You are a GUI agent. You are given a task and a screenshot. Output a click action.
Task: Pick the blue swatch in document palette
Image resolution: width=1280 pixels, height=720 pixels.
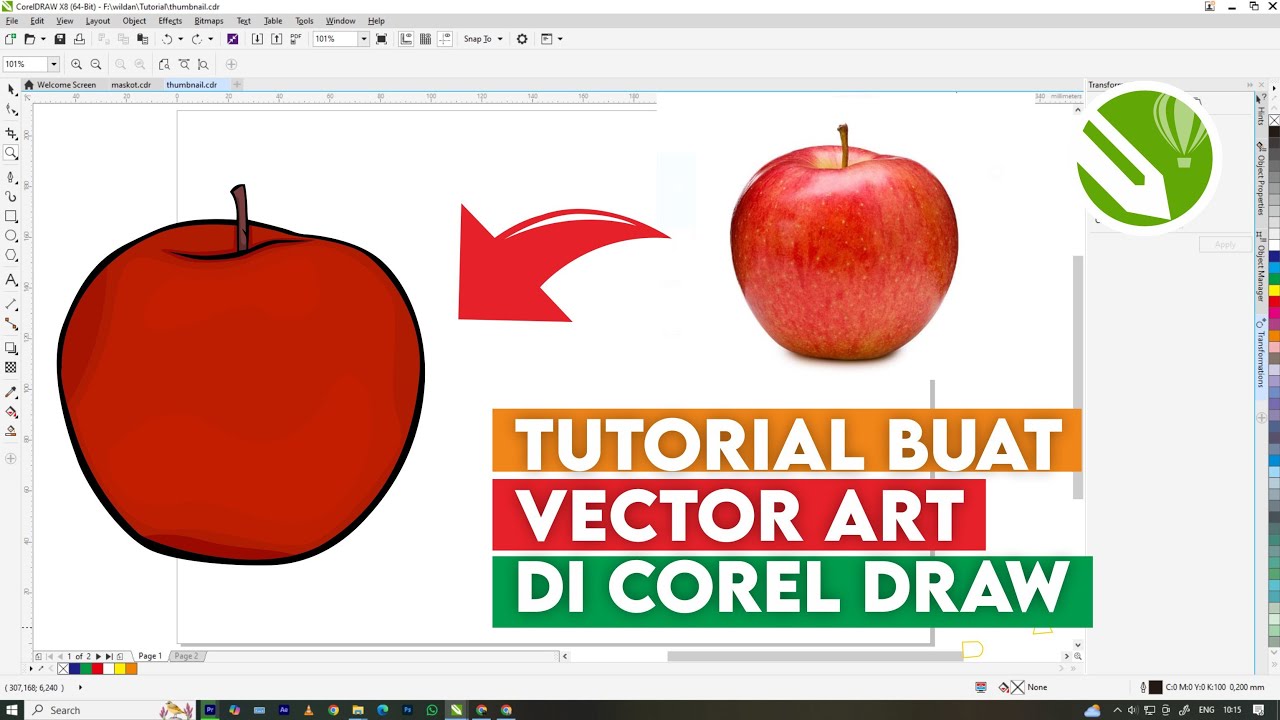pos(75,668)
